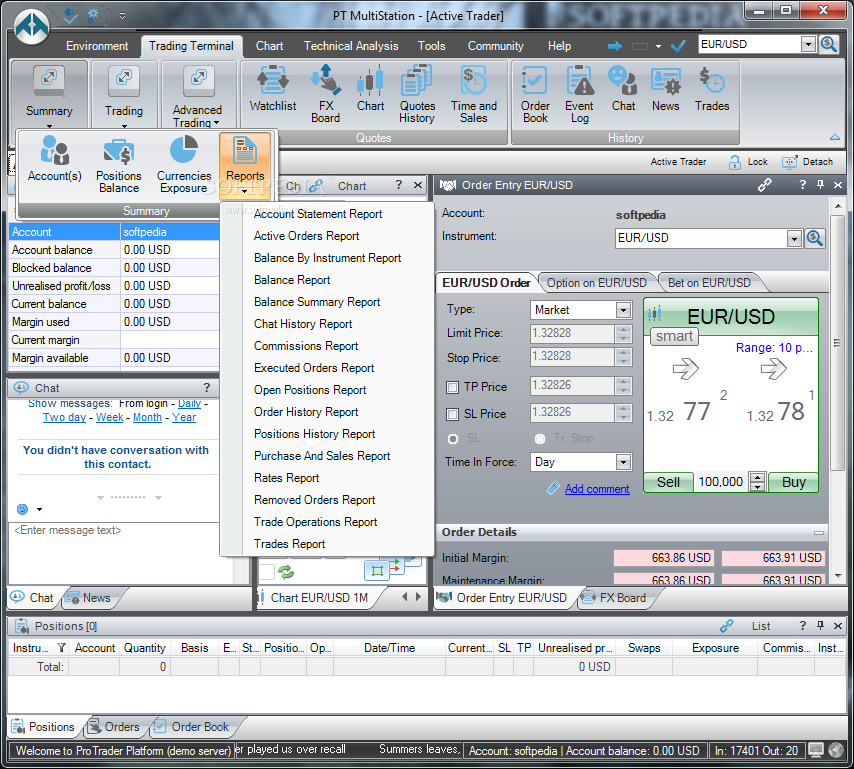The image size is (854, 769).
Task: Open the Positions Balance panel
Action: [119, 164]
